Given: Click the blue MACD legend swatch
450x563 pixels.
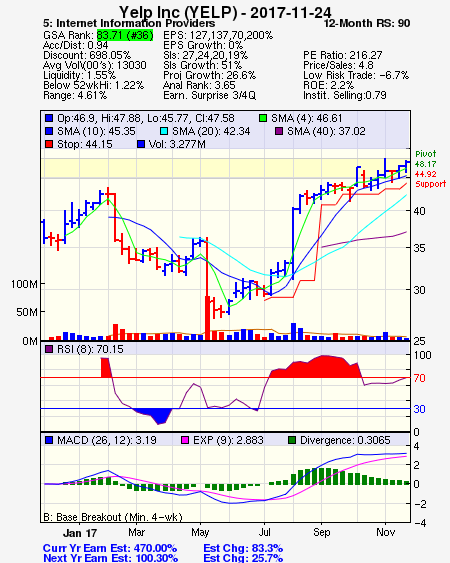Looking at the screenshot, I should [49, 440].
